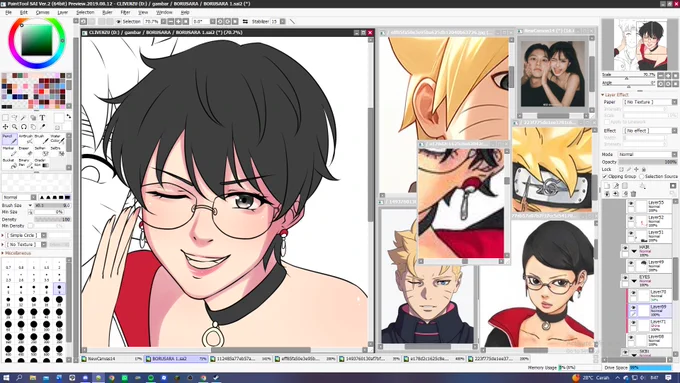
Task: Open the brush Normal mode dropdown
Action: click(x=19, y=197)
